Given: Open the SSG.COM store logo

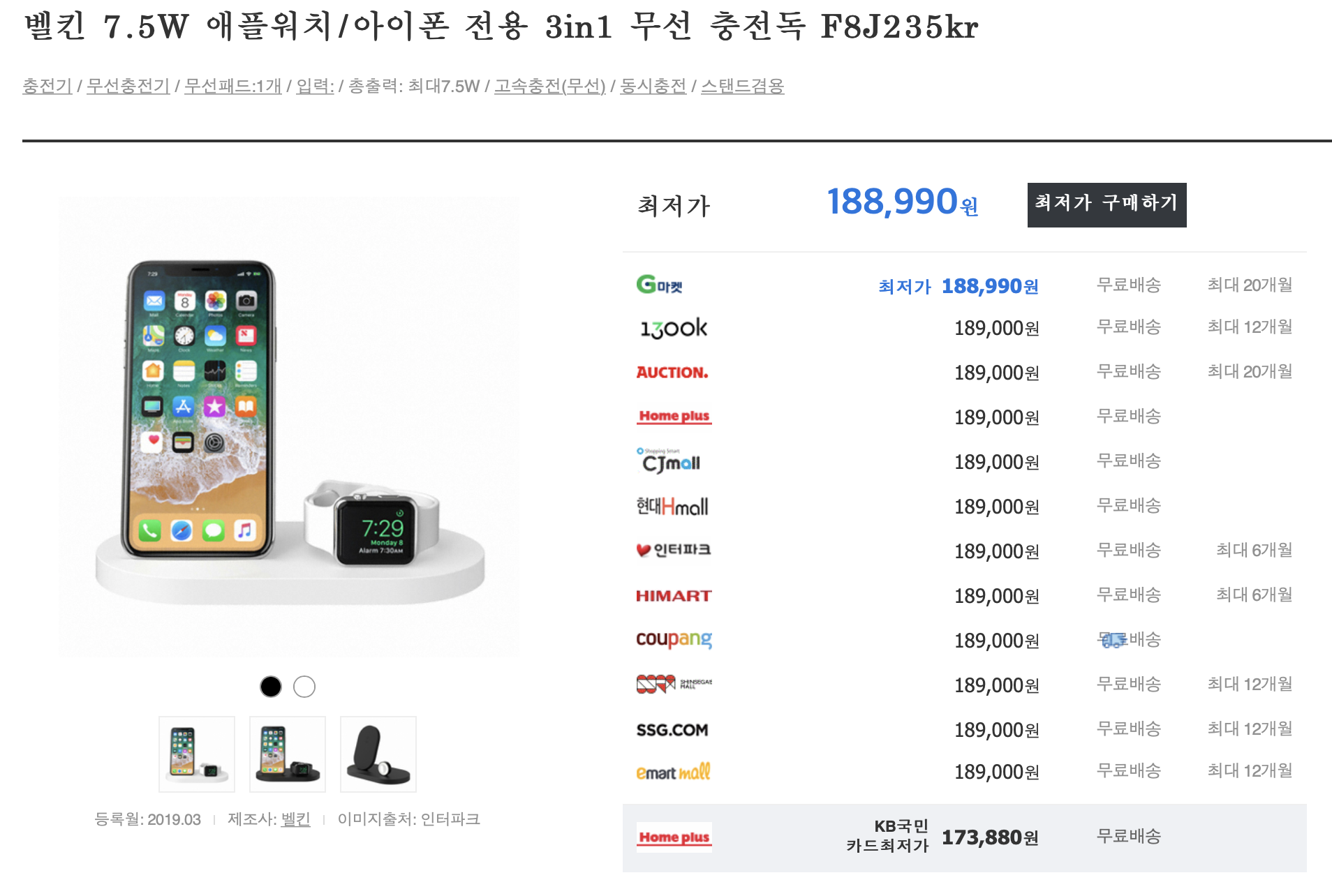Looking at the screenshot, I should [672, 730].
